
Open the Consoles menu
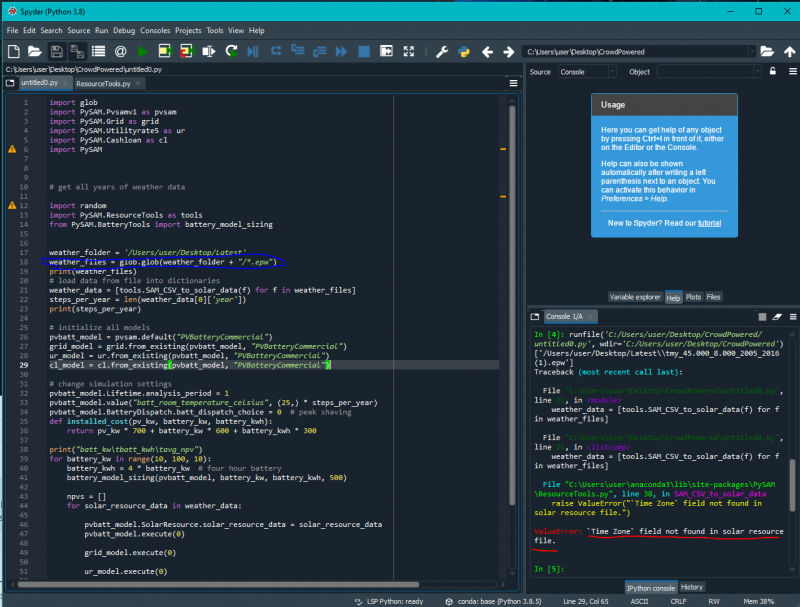tap(154, 31)
